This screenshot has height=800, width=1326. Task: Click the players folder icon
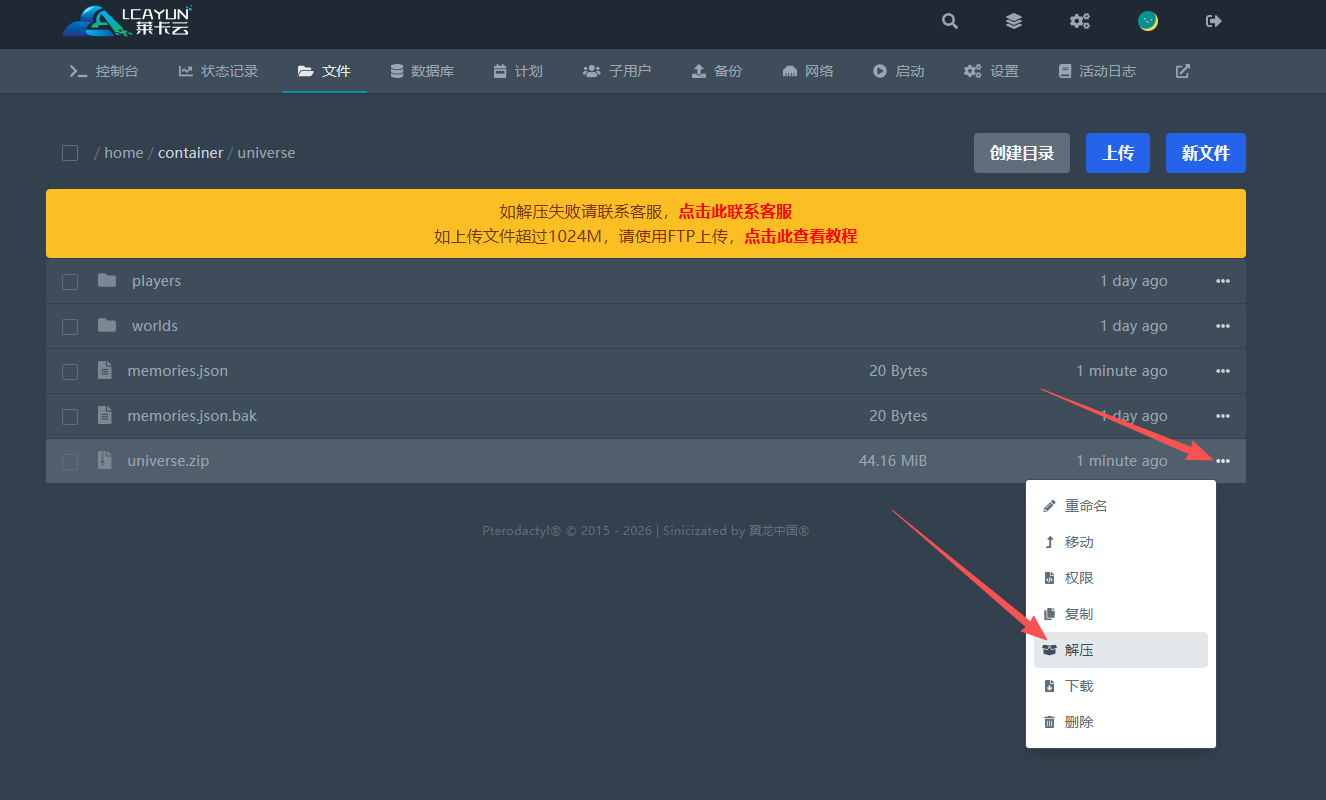107,281
